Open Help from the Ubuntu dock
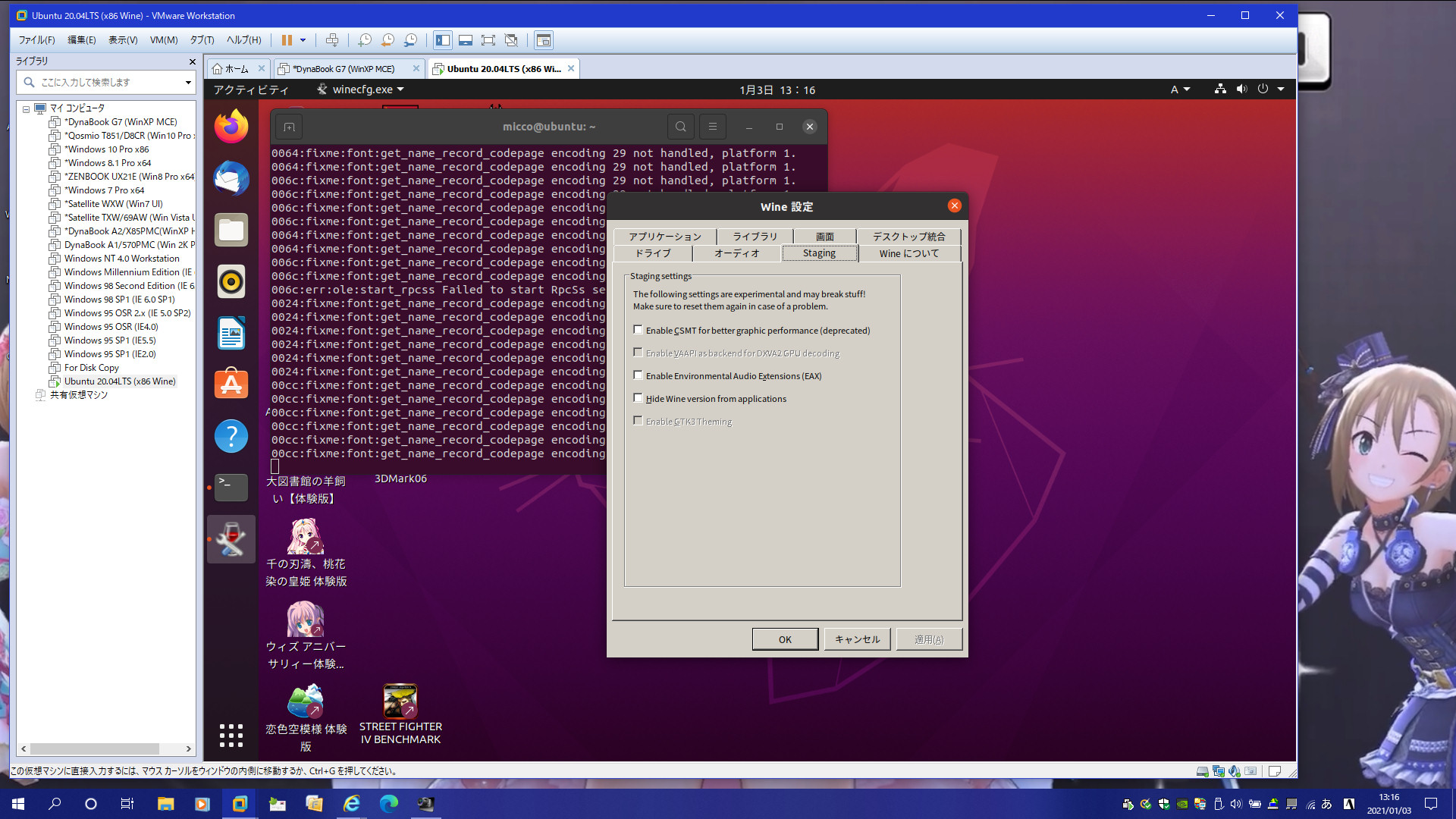1456x819 pixels. [231, 436]
